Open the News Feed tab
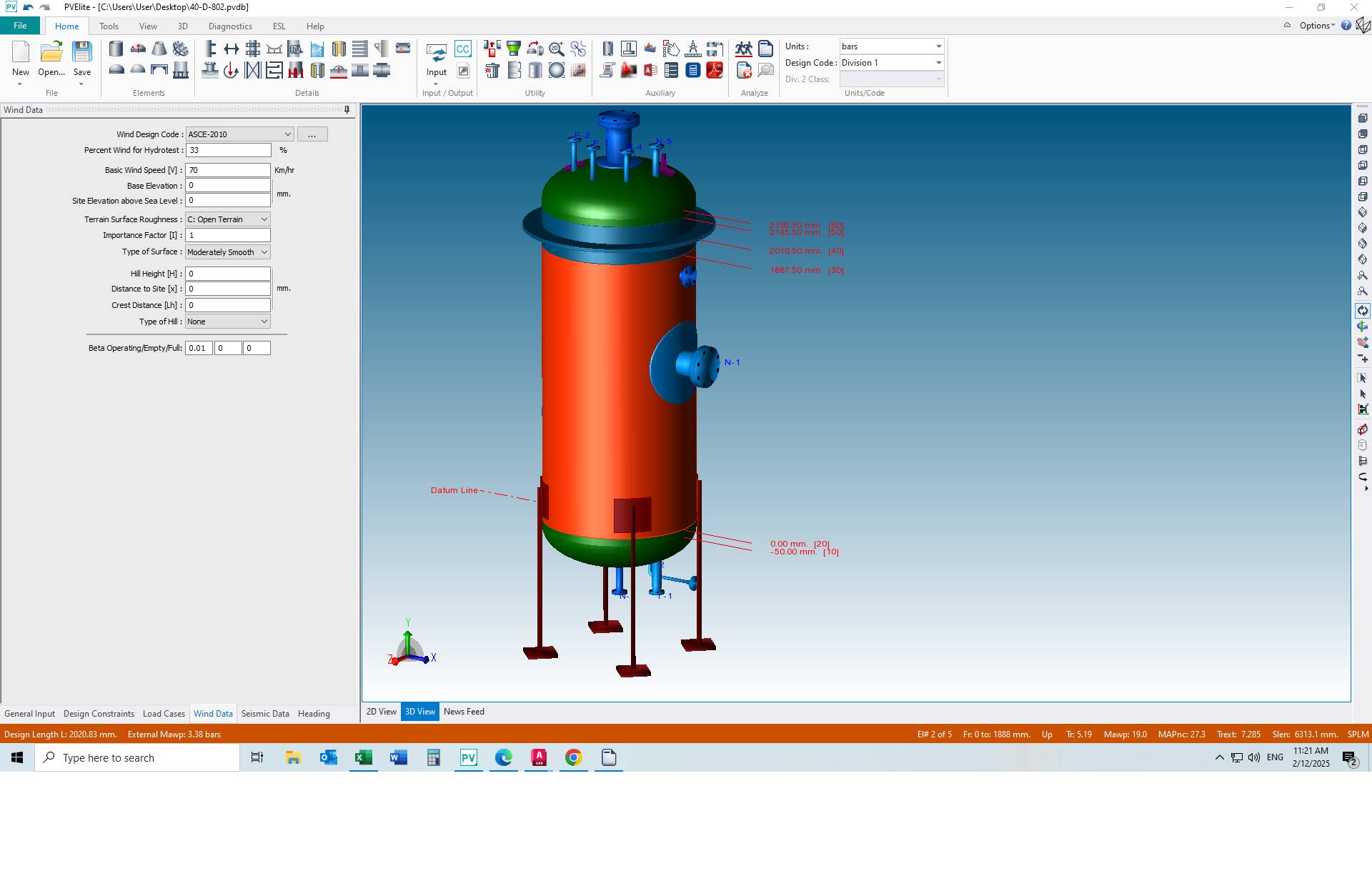This screenshot has width=1372, height=896. coord(464,712)
